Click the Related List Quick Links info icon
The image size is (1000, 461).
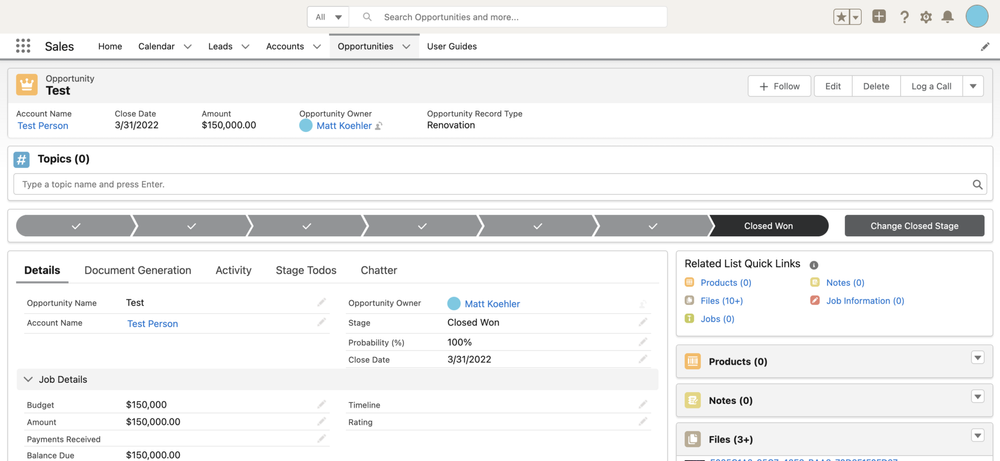814,265
